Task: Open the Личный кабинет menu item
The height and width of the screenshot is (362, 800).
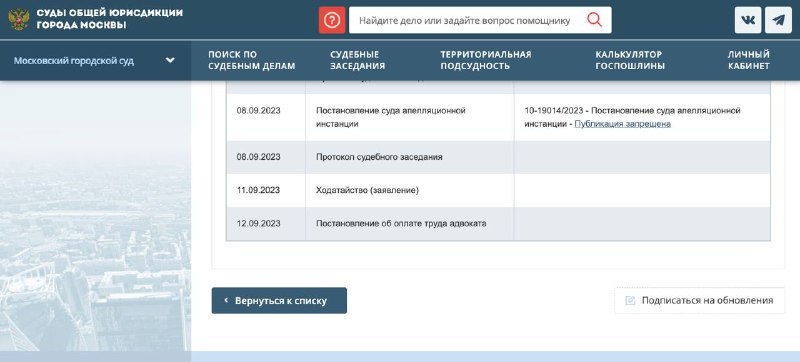Action: tap(748, 60)
